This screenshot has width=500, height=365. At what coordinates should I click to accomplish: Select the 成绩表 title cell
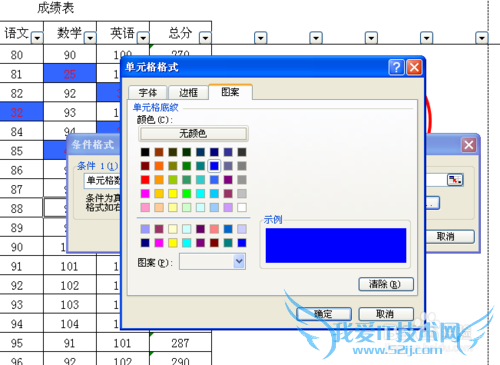point(55,8)
